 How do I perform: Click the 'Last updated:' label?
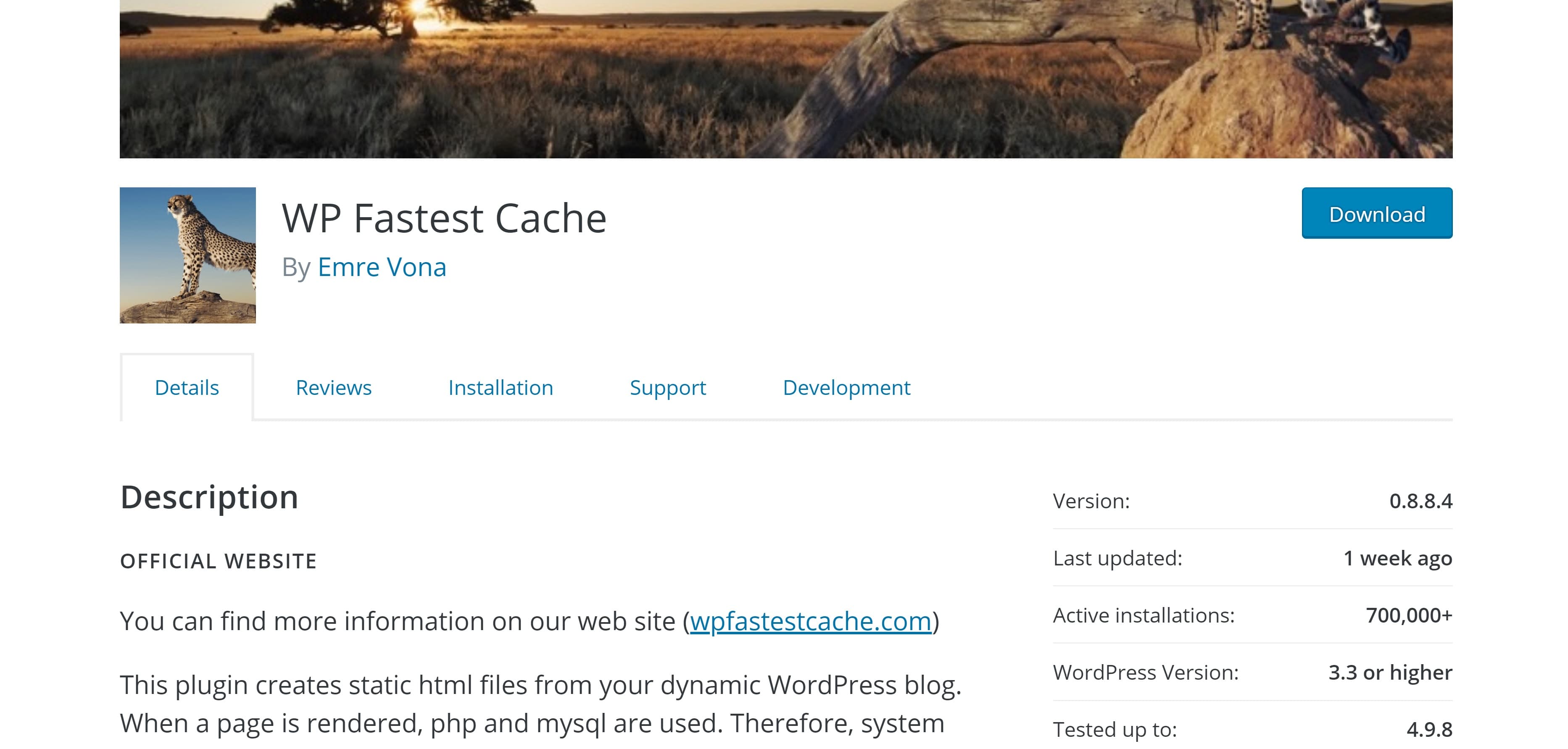[x=1117, y=559]
